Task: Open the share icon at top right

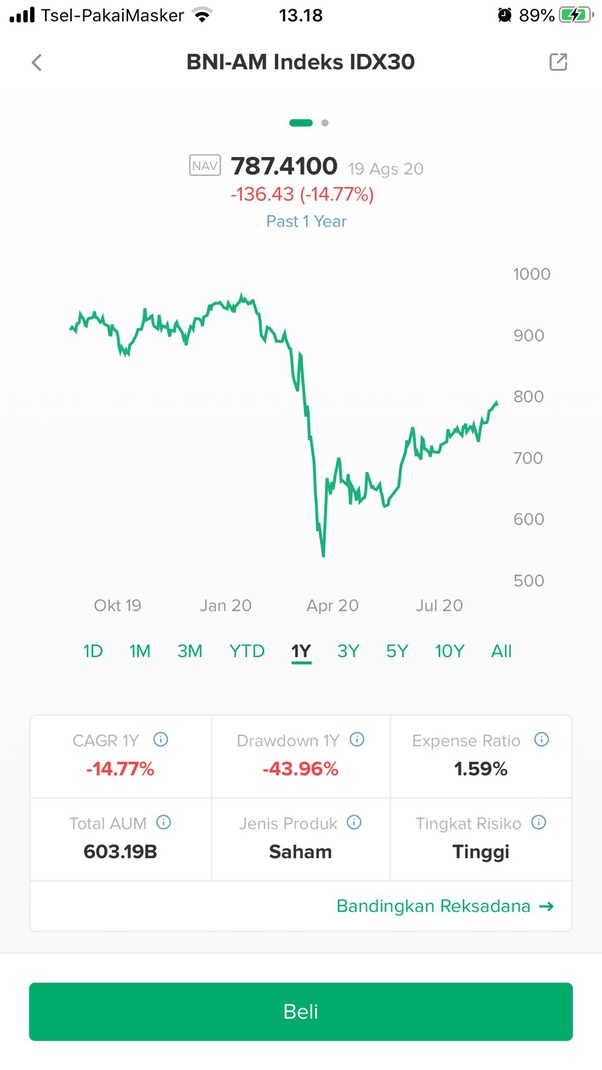Action: tap(558, 62)
